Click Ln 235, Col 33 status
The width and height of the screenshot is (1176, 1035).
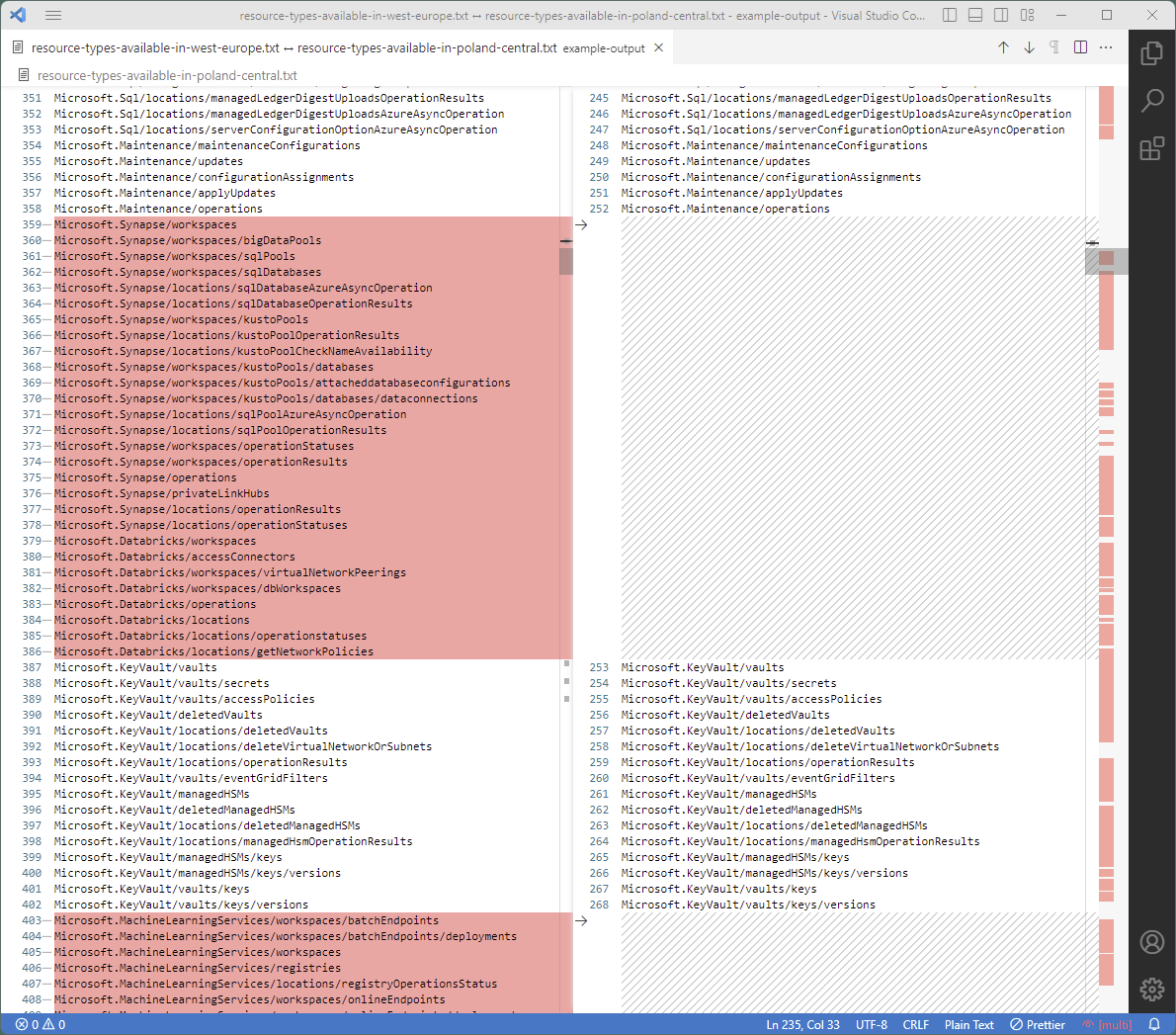(802, 1024)
